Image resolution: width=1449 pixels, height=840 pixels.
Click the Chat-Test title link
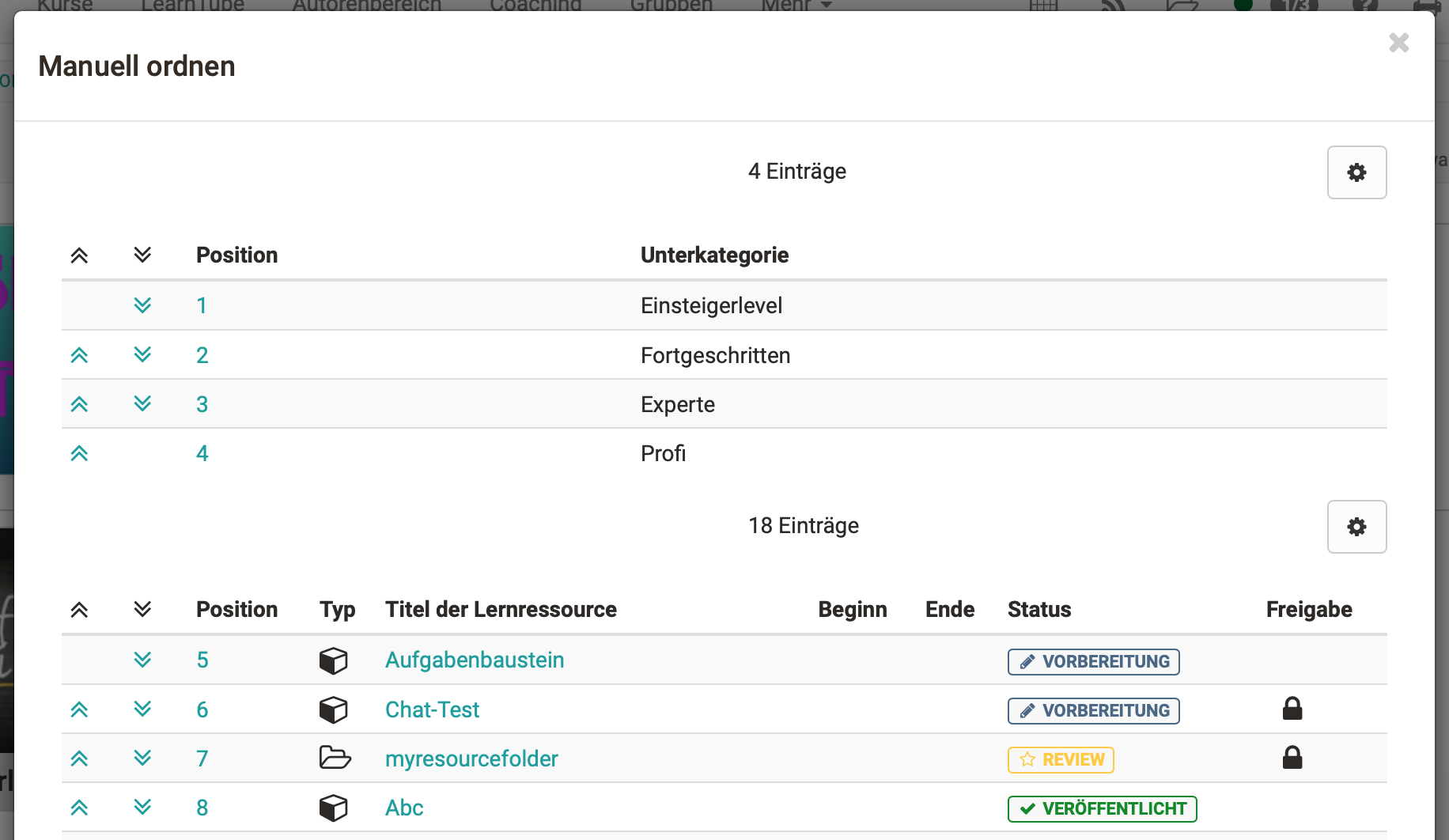coord(432,709)
